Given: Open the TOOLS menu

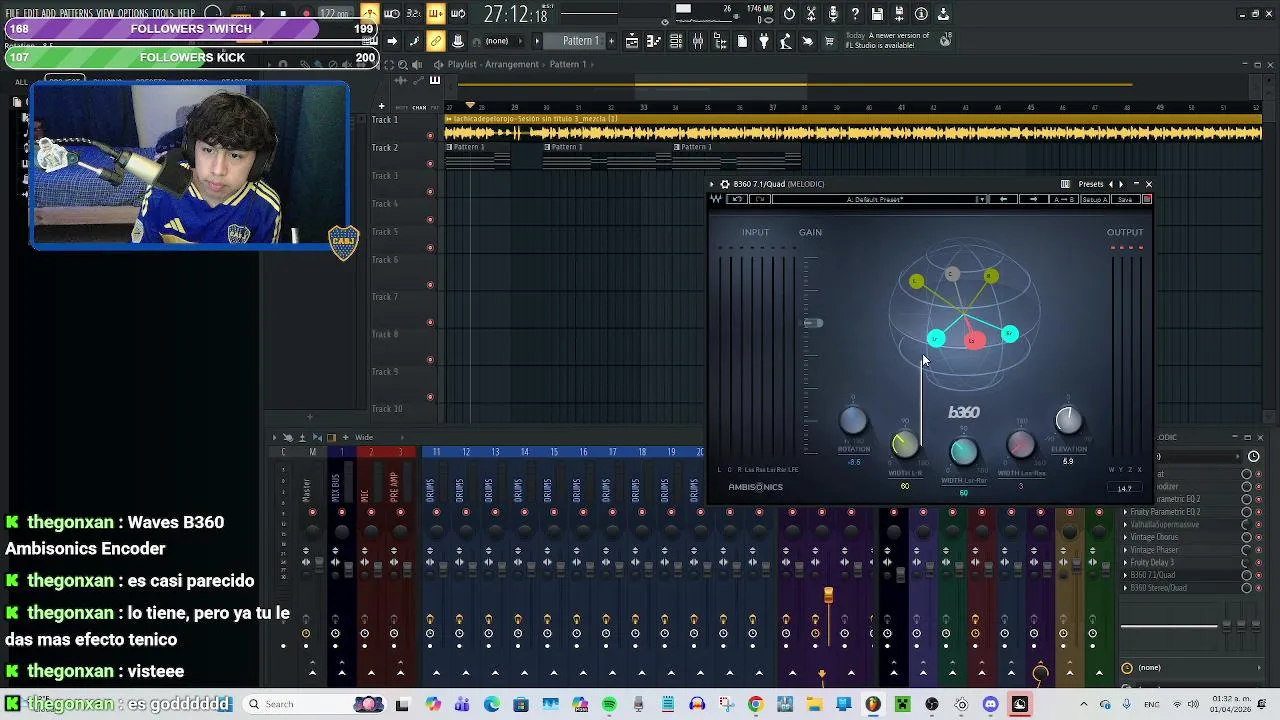Looking at the screenshot, I should pyautogui.click(x=162, y=14).
